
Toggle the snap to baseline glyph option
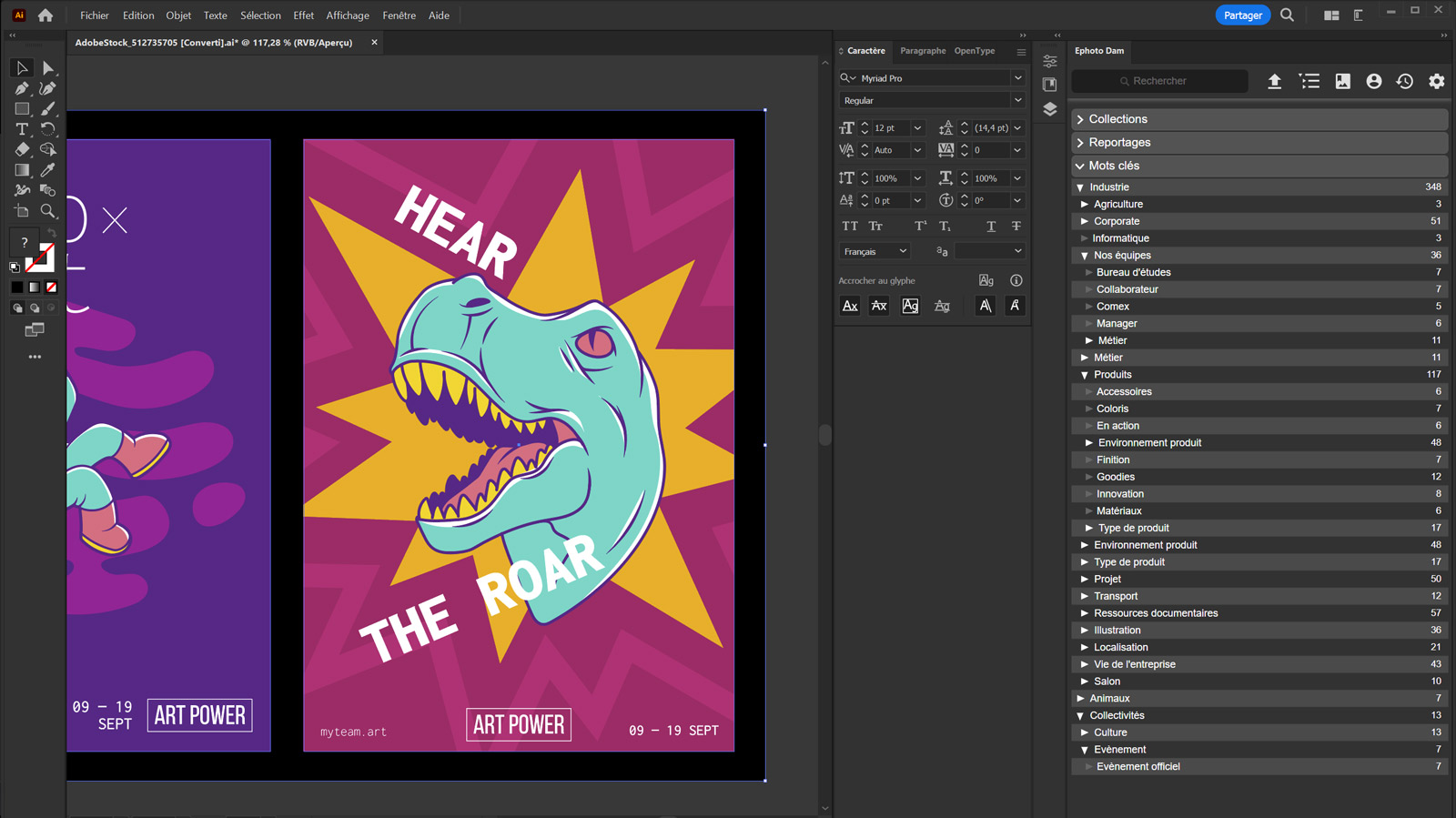850,306
